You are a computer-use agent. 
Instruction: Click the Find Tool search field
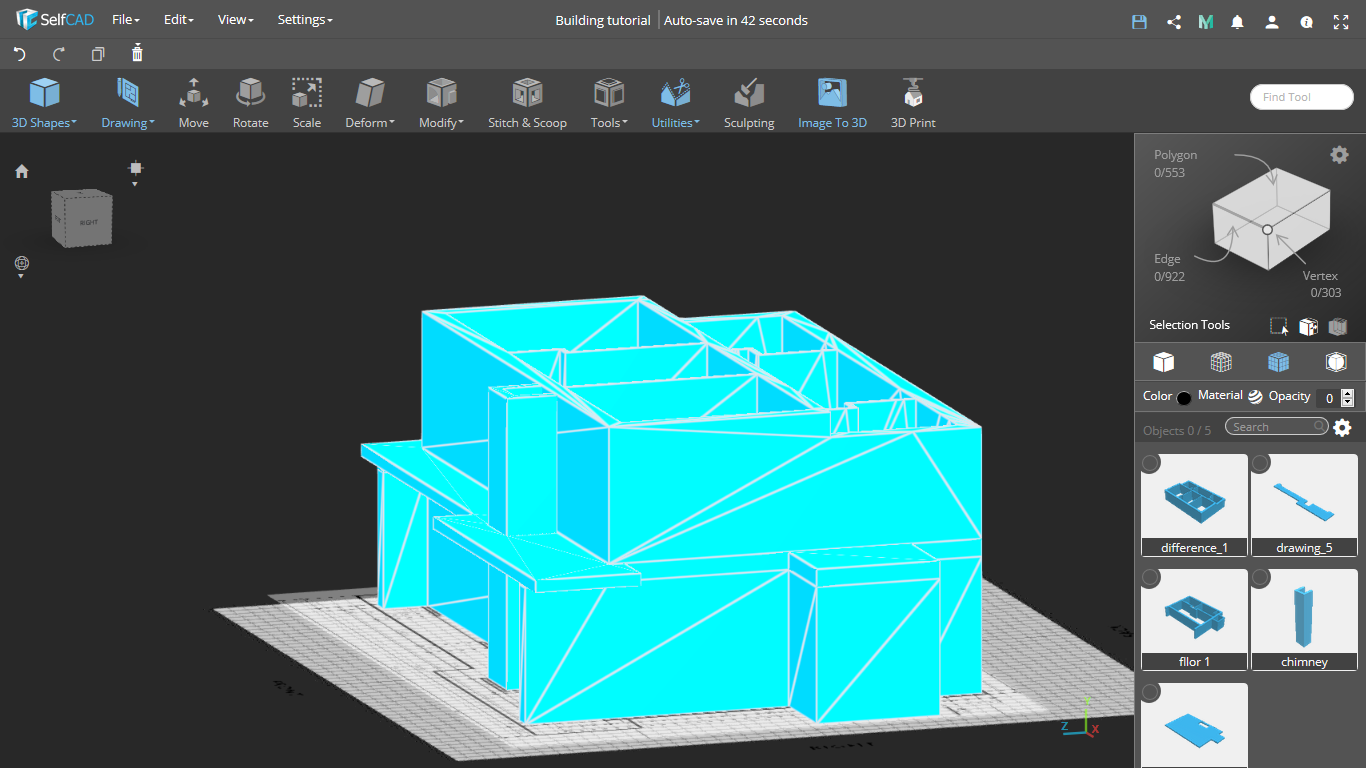pos(1302,97)
